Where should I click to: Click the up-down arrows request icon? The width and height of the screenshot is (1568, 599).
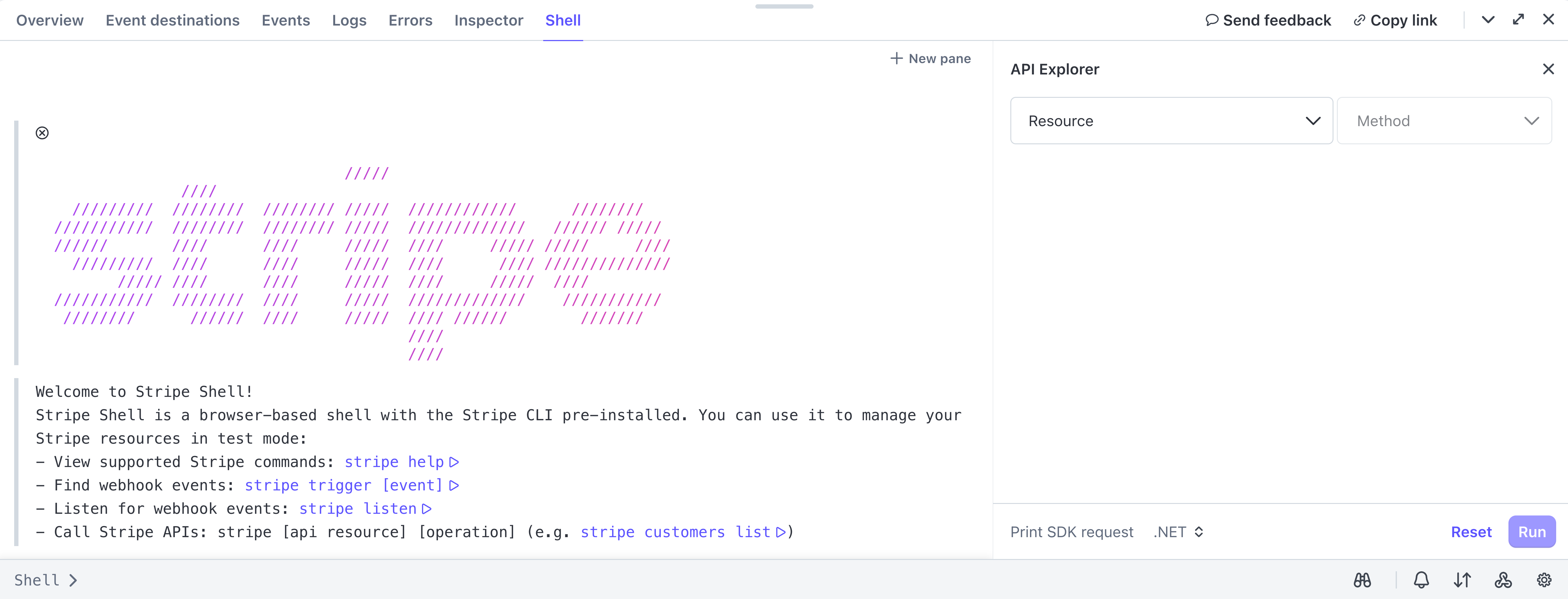tap(1462, 580)
